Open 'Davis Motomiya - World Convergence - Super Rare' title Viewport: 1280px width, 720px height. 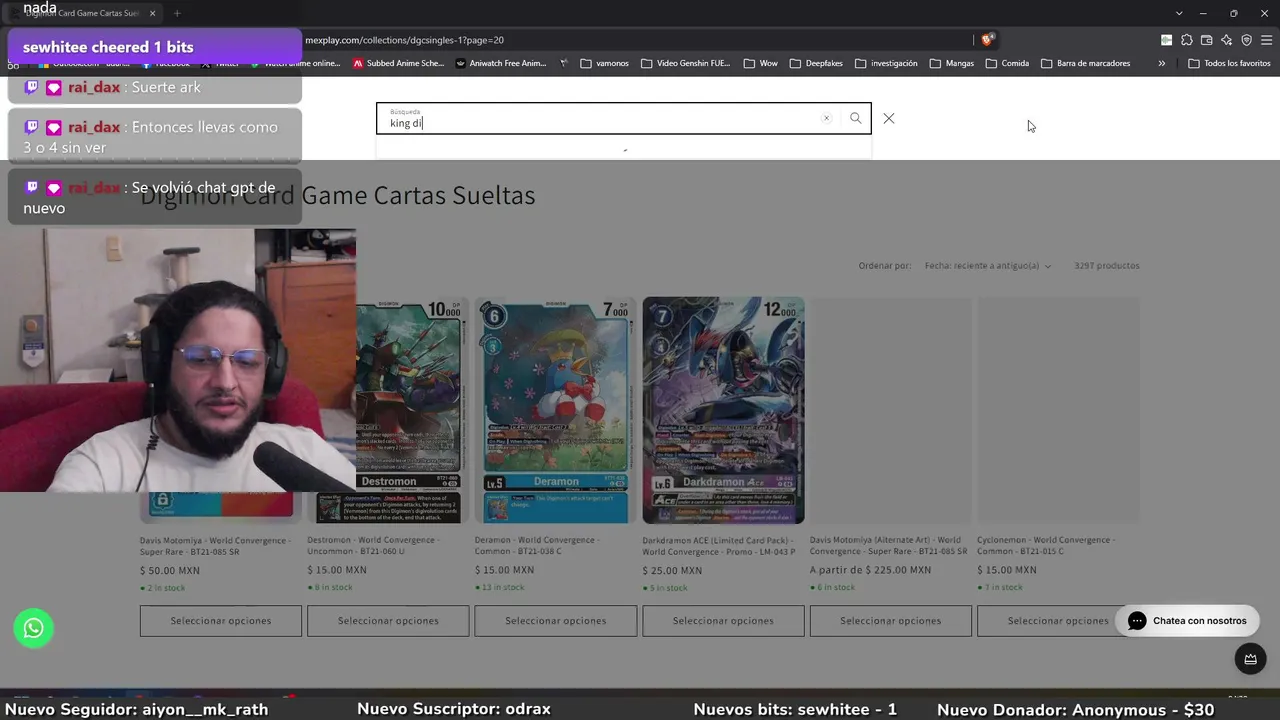coord(216,545)
